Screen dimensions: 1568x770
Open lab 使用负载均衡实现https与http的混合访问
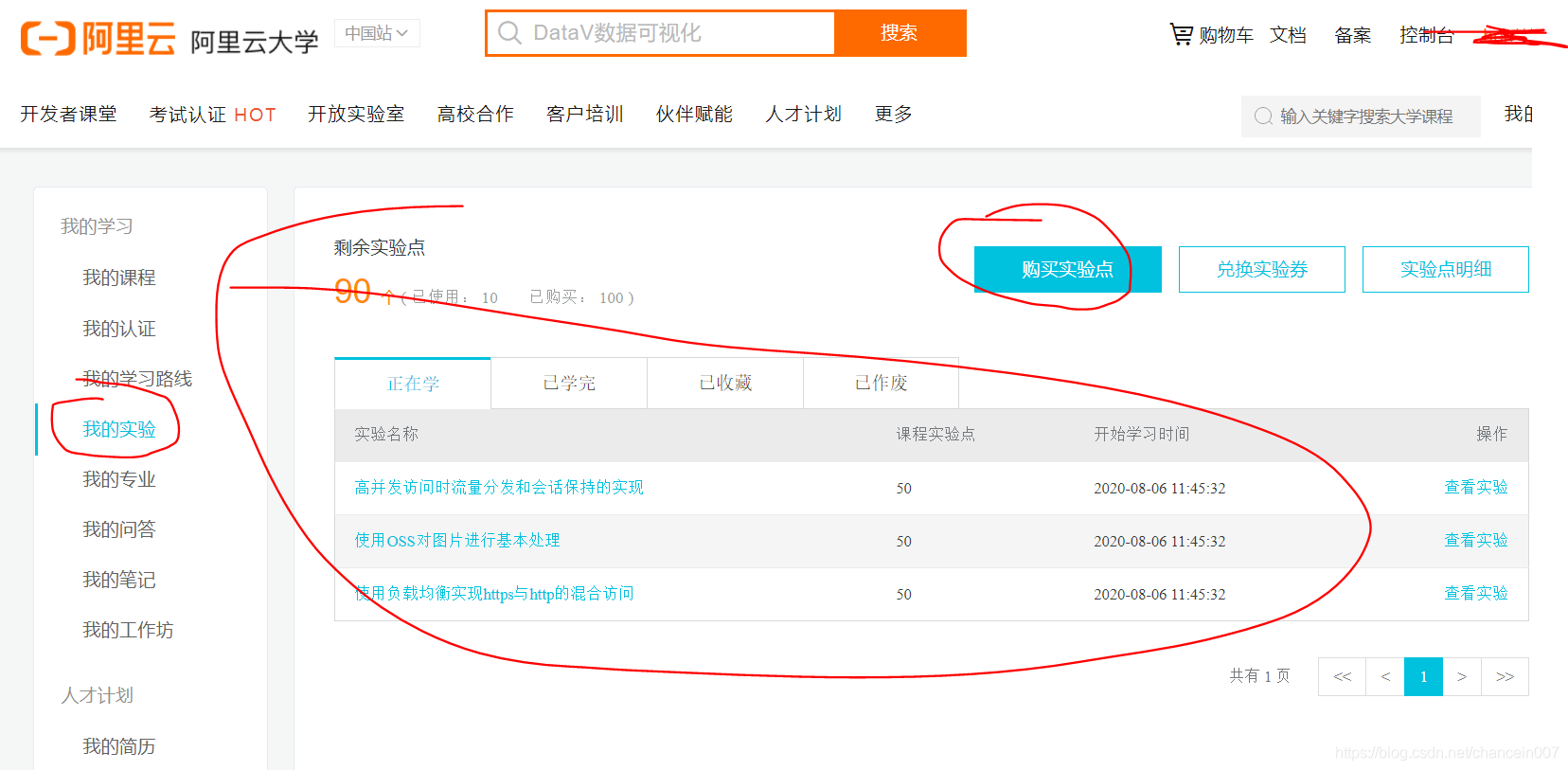pyautogui.click(x=494, y=593)
